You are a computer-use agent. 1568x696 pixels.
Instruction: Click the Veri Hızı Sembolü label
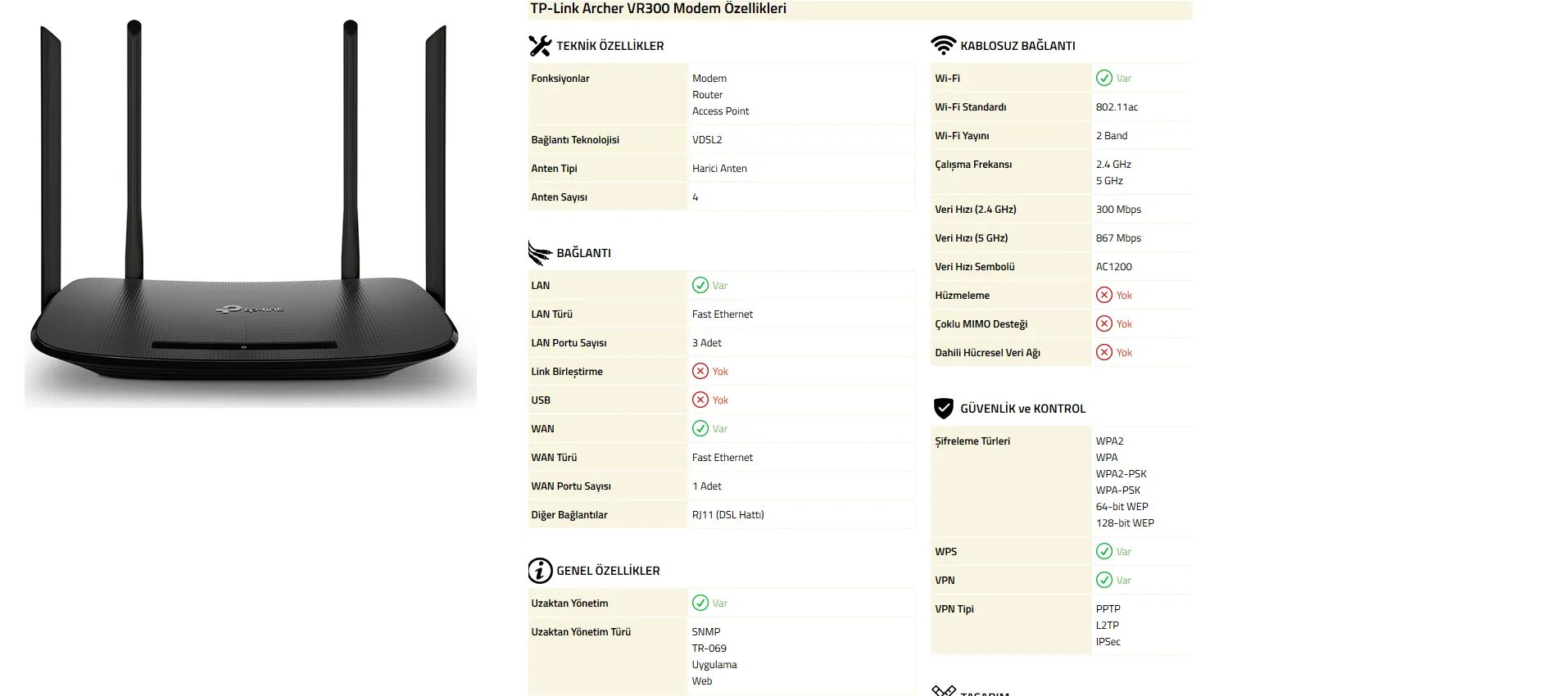(x=975, y=267)
